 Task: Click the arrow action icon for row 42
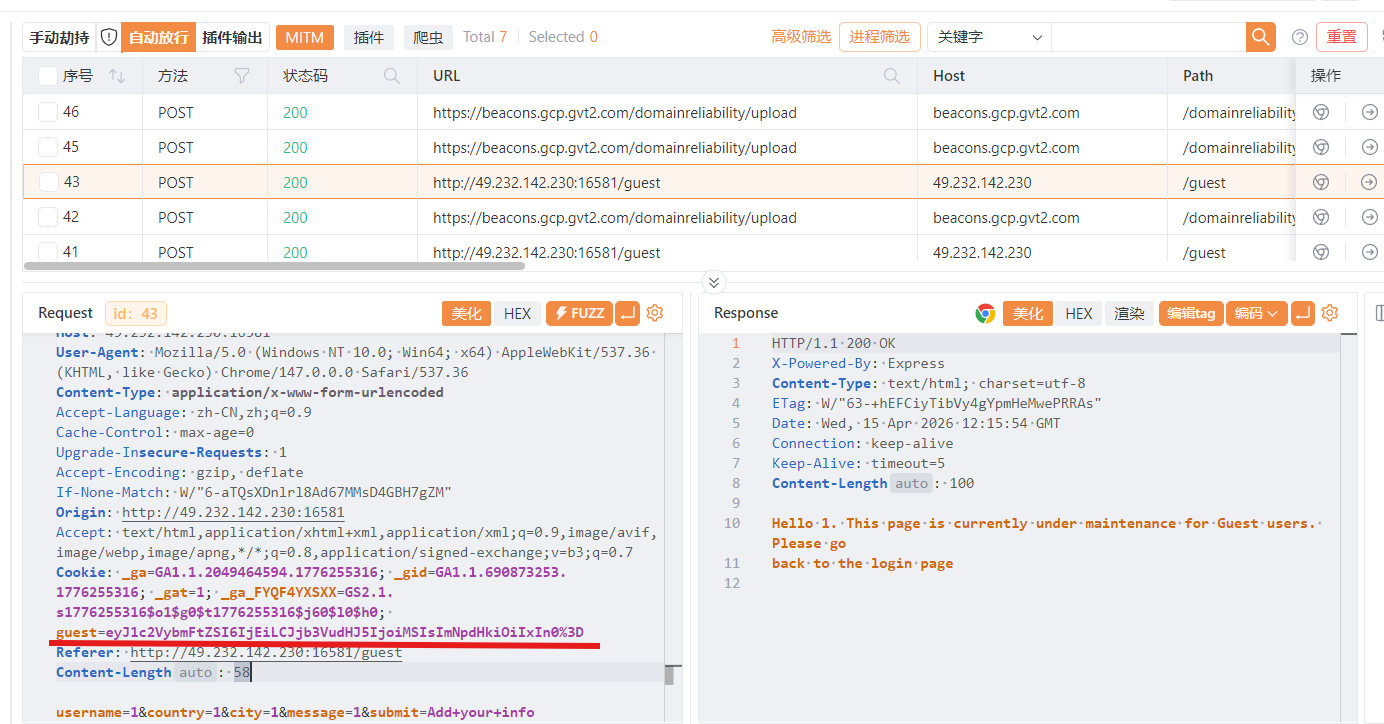pos(1369,217)
